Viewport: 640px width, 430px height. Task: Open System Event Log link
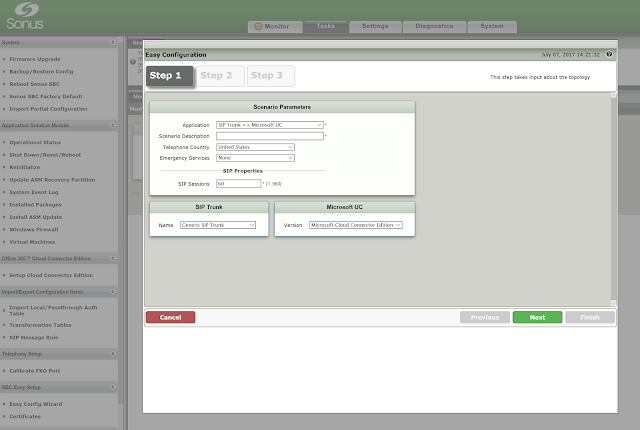[x=34, y=192]
